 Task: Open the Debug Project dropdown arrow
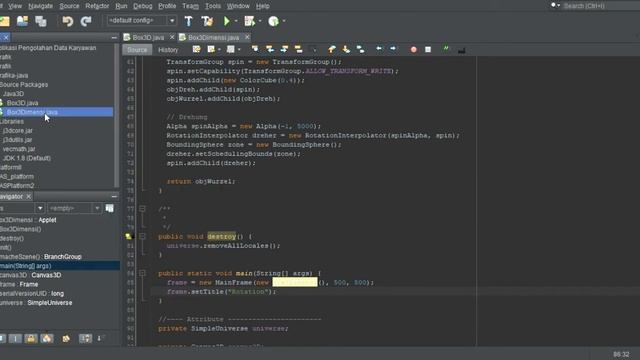click(260, 21)
